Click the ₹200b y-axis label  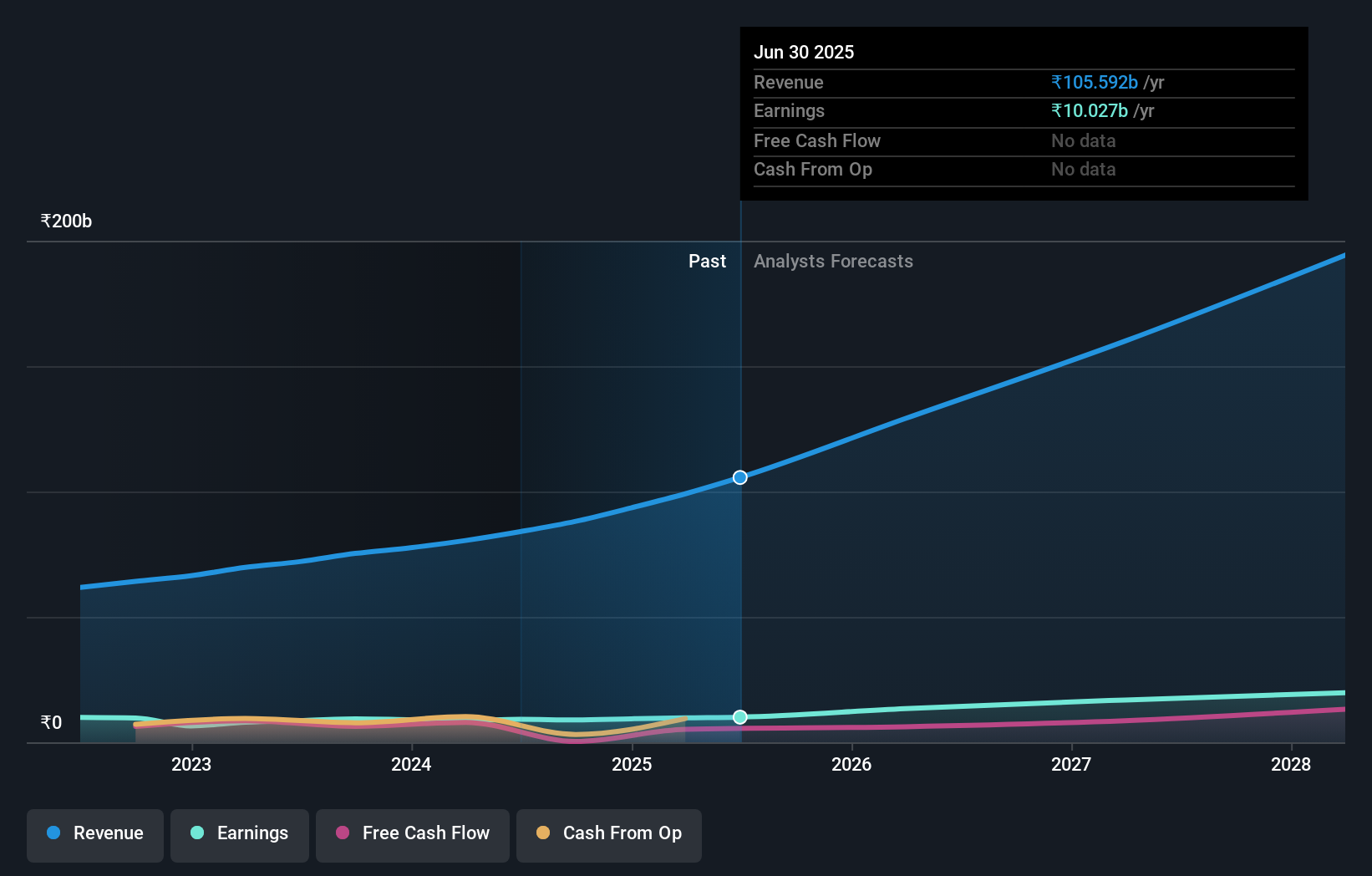[66, 222]
